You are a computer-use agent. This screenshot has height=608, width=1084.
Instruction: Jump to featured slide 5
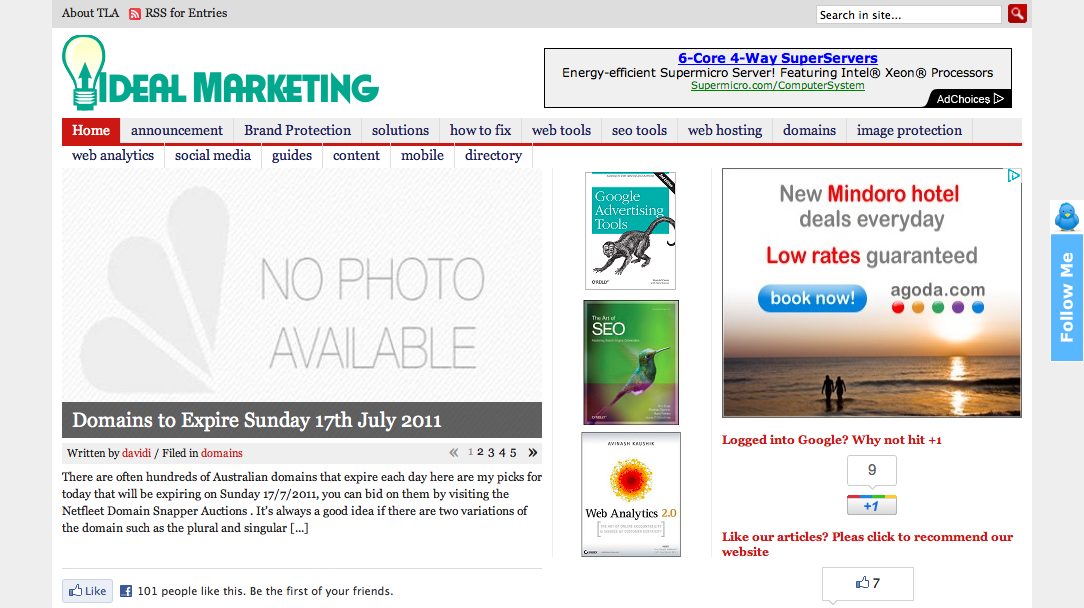tap(513, 452)
